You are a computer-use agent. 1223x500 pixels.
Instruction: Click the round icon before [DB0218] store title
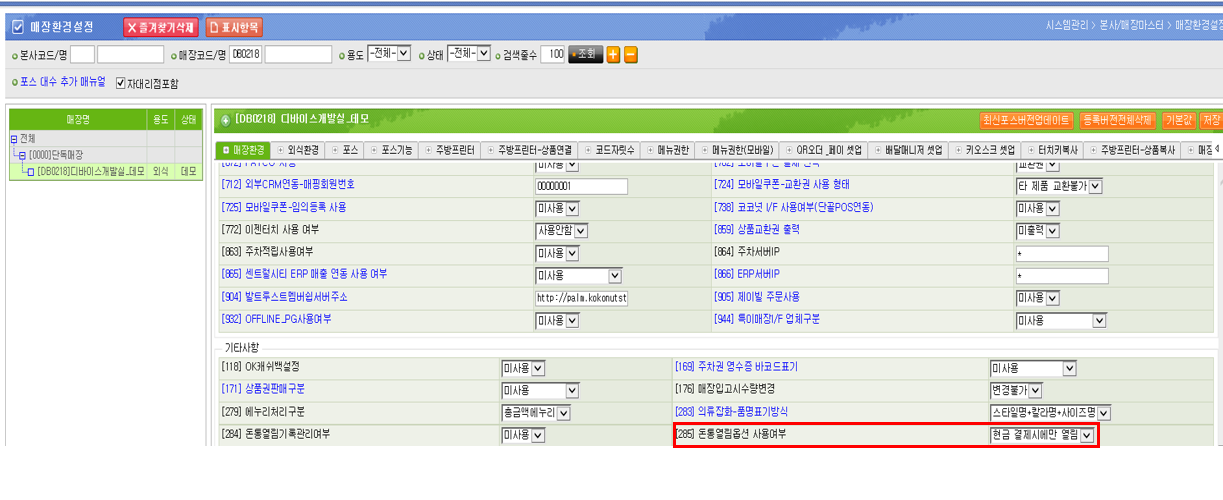(224, 119)
